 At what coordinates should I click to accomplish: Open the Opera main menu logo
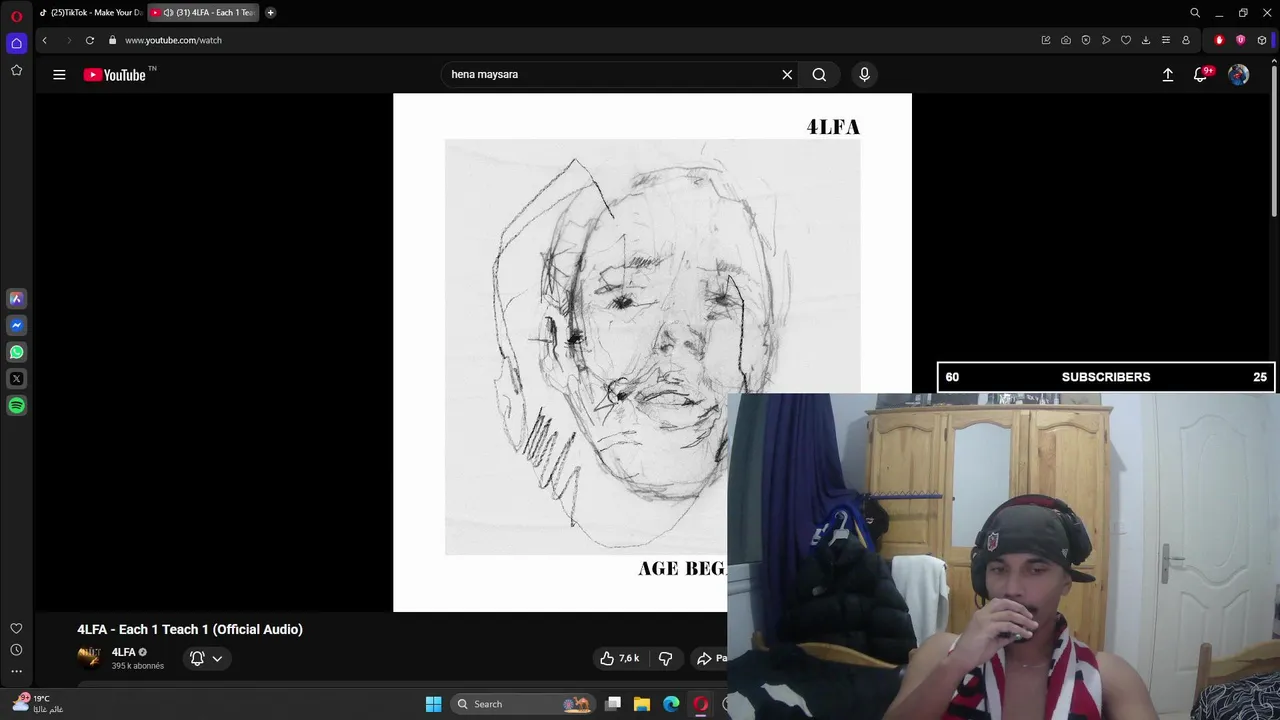(16, 16)
